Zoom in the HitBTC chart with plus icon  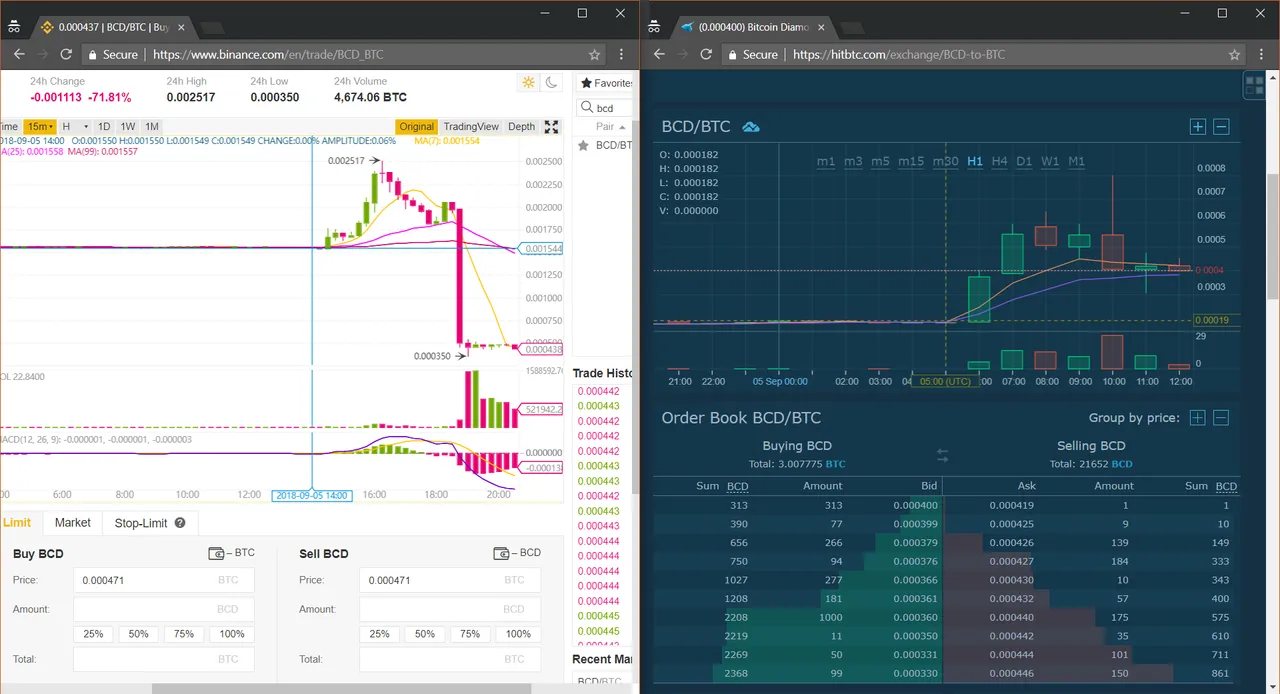tap(1197, 127)
